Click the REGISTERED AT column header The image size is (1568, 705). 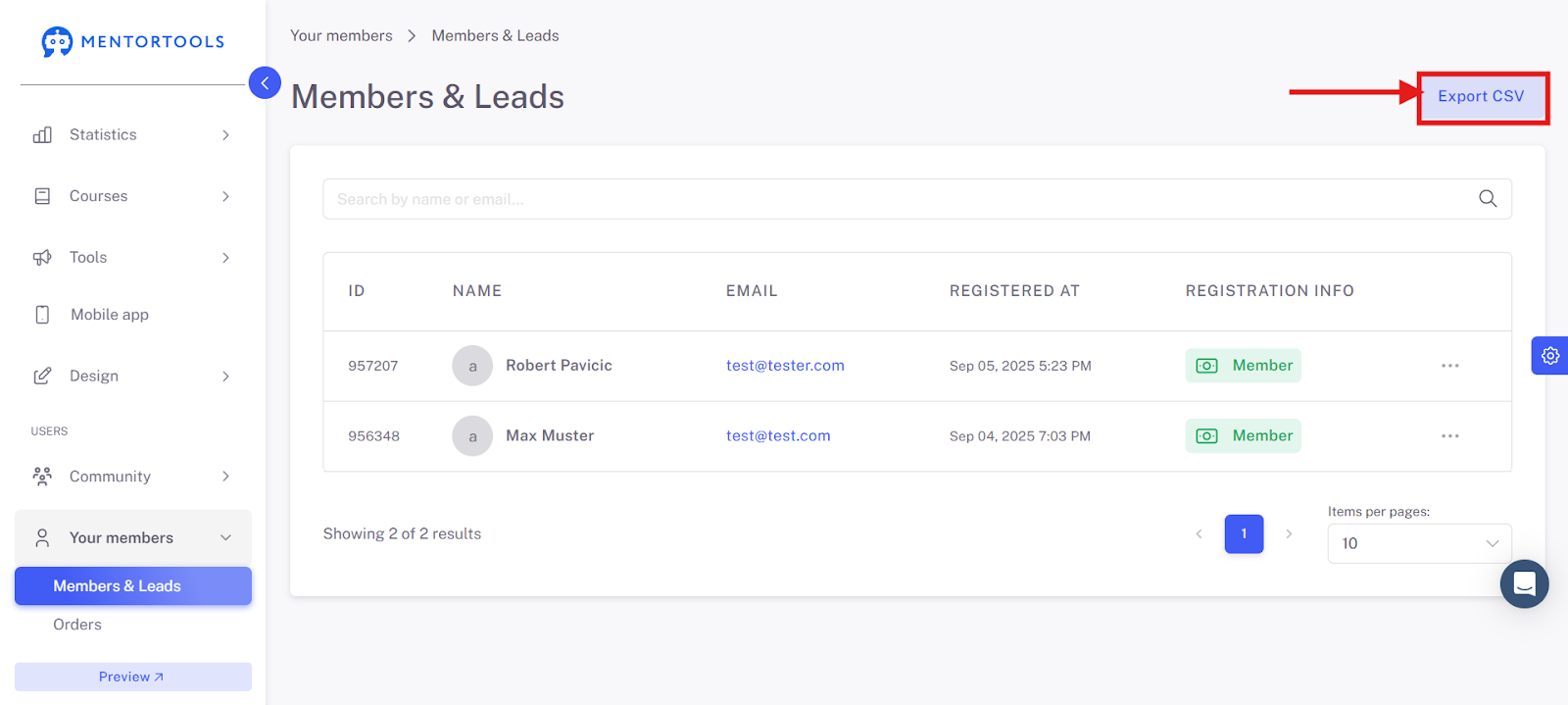tap(1014, 291)
